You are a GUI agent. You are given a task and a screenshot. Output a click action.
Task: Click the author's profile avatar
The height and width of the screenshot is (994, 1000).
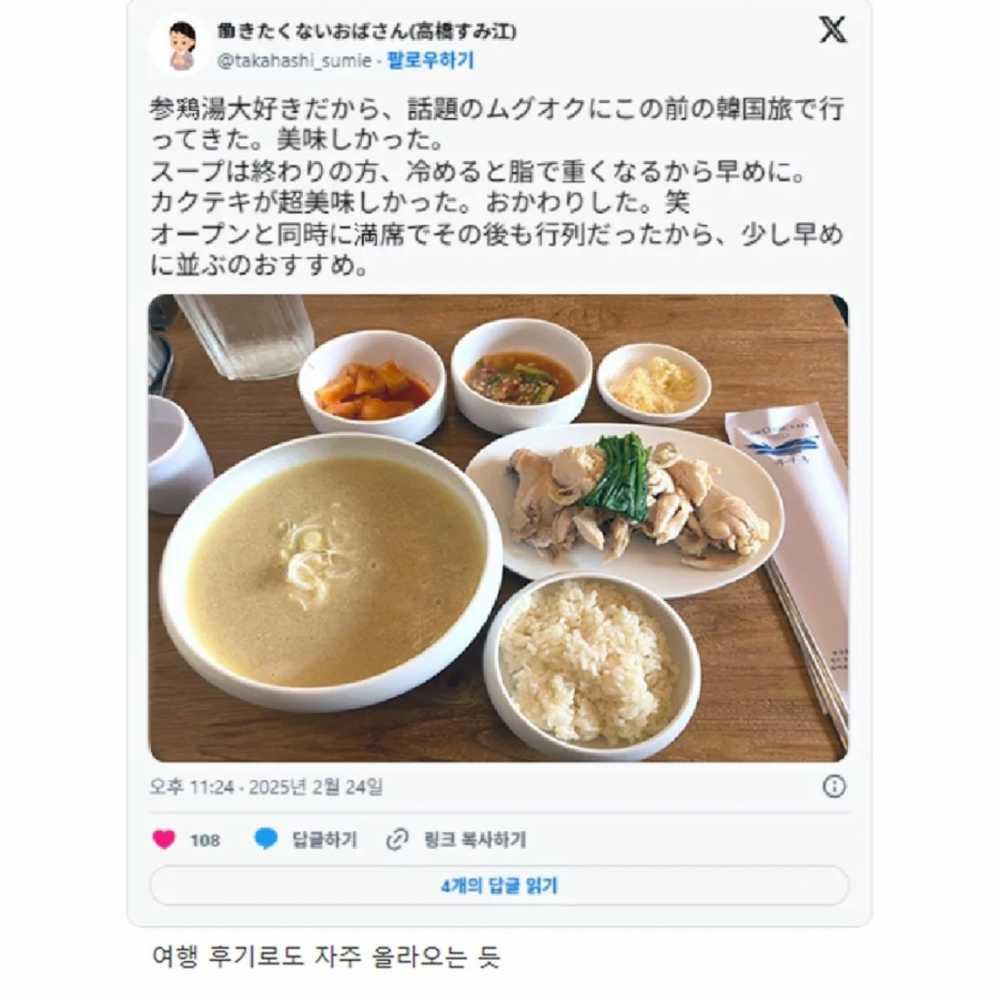point(182,45)
